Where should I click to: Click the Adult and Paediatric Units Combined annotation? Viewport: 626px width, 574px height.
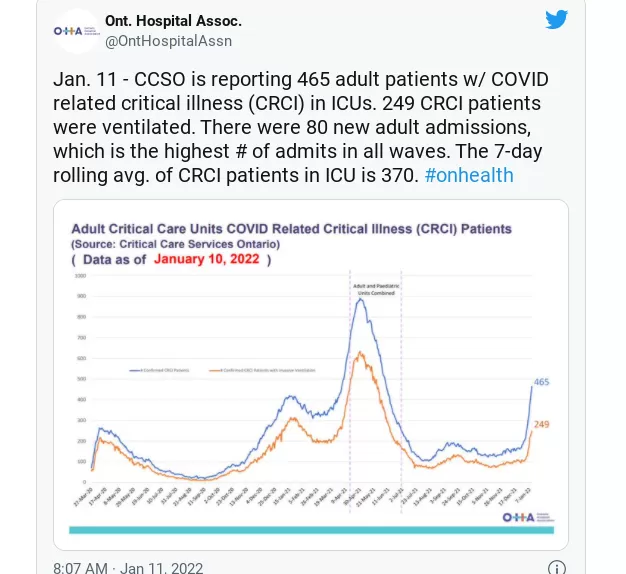point(376,289)
